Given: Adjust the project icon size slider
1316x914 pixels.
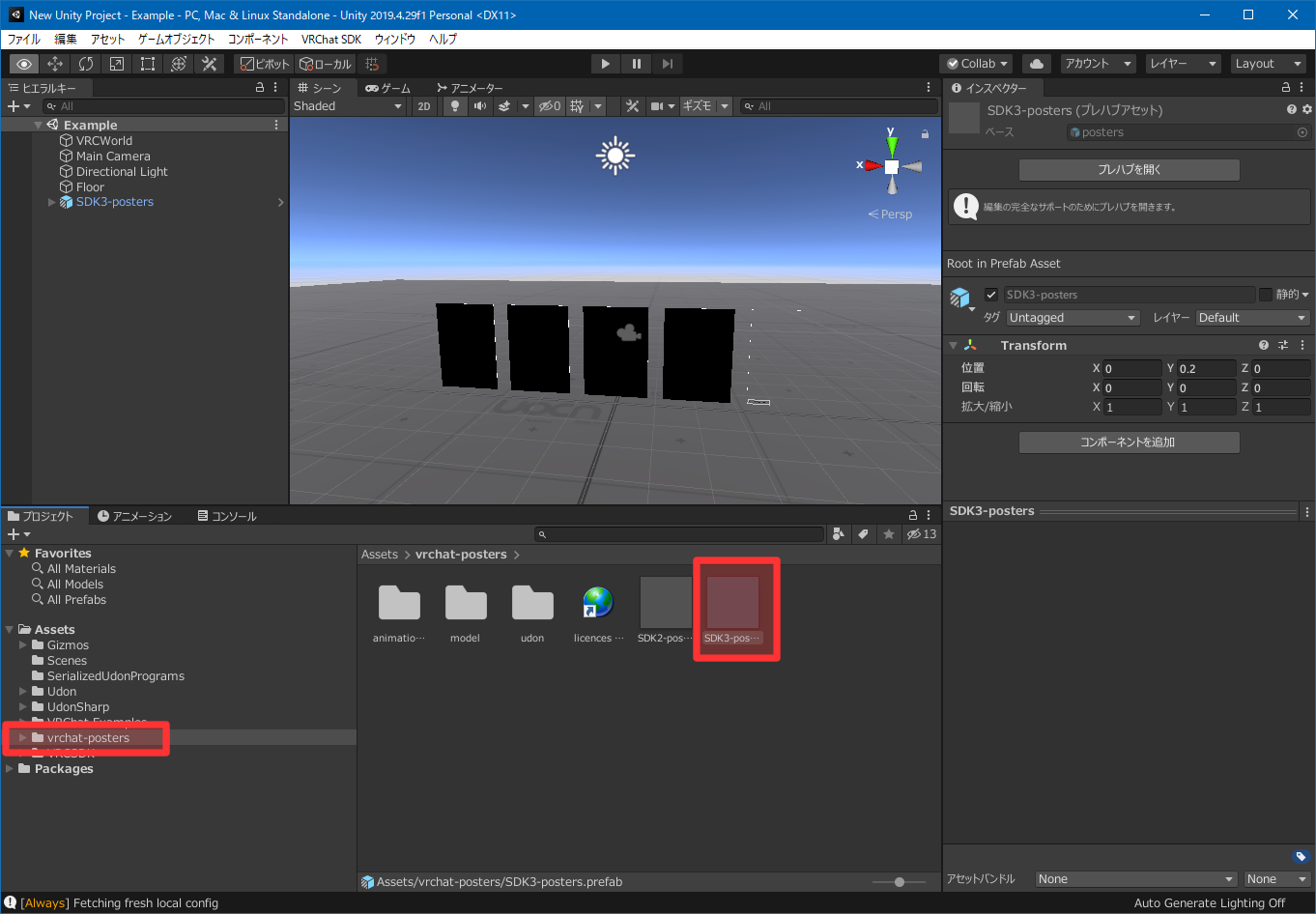Looking at the screenshot, I should (899, 882).
